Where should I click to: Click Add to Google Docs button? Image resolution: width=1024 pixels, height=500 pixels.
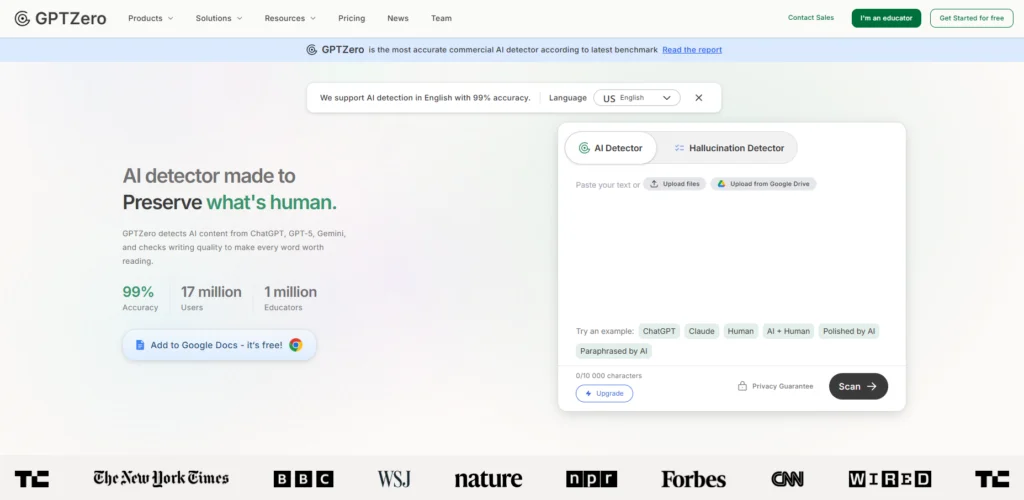click(x=219, y=345)
